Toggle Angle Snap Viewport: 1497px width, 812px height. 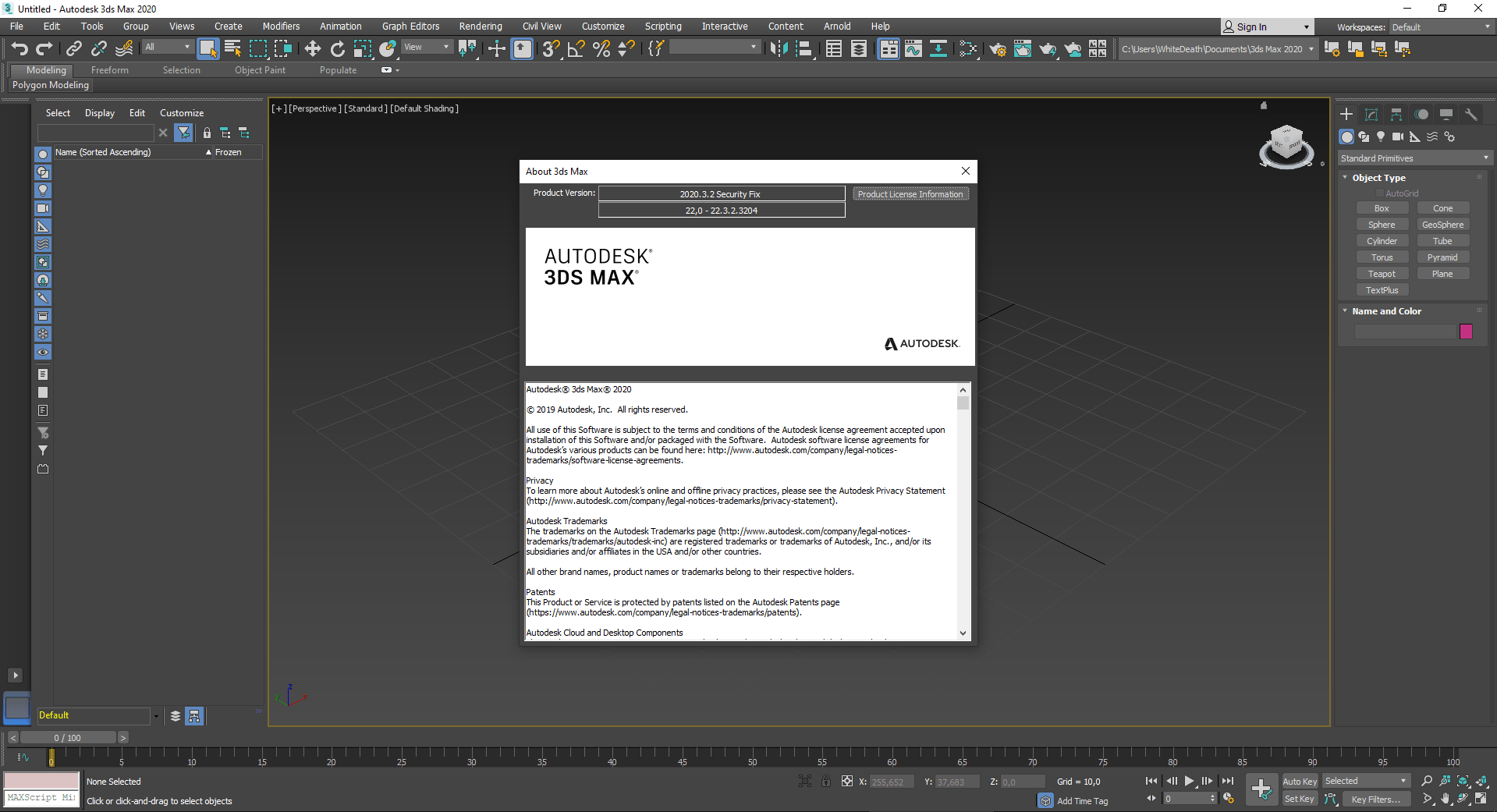[x=576, y=49]
